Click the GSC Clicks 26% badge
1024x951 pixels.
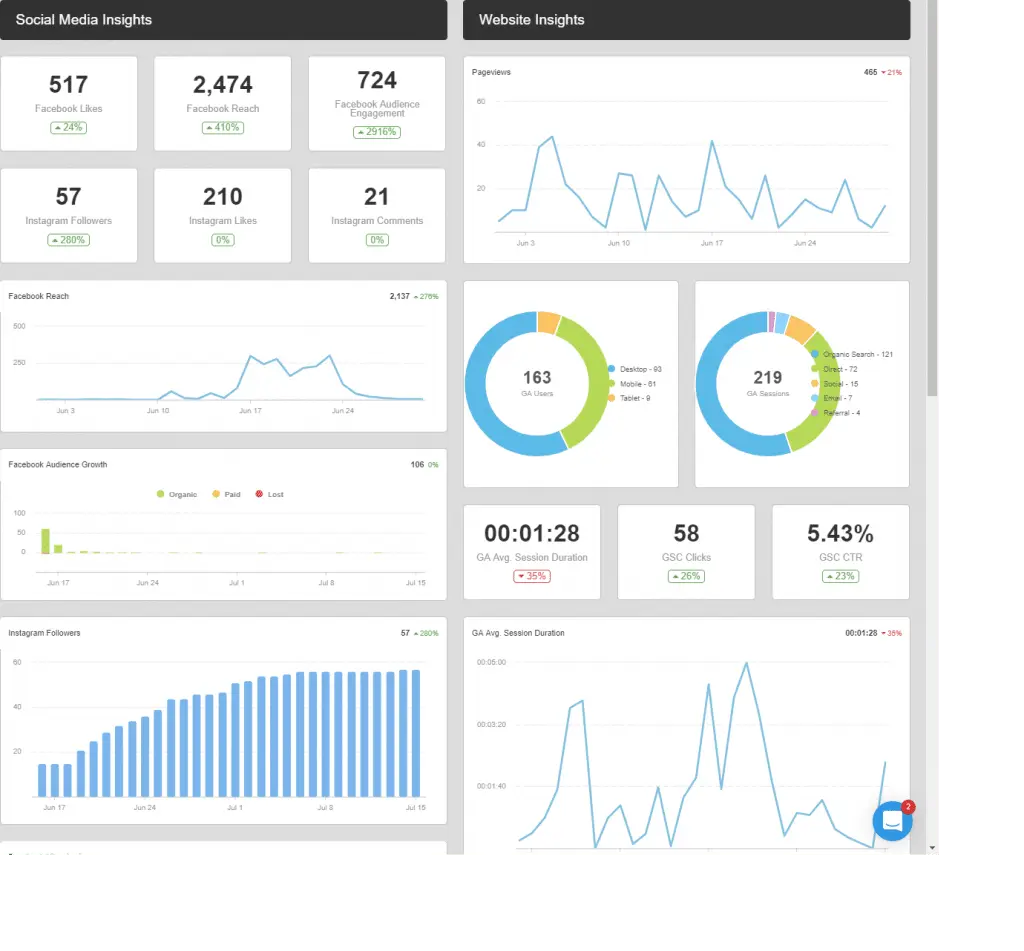tap(686, 576)
